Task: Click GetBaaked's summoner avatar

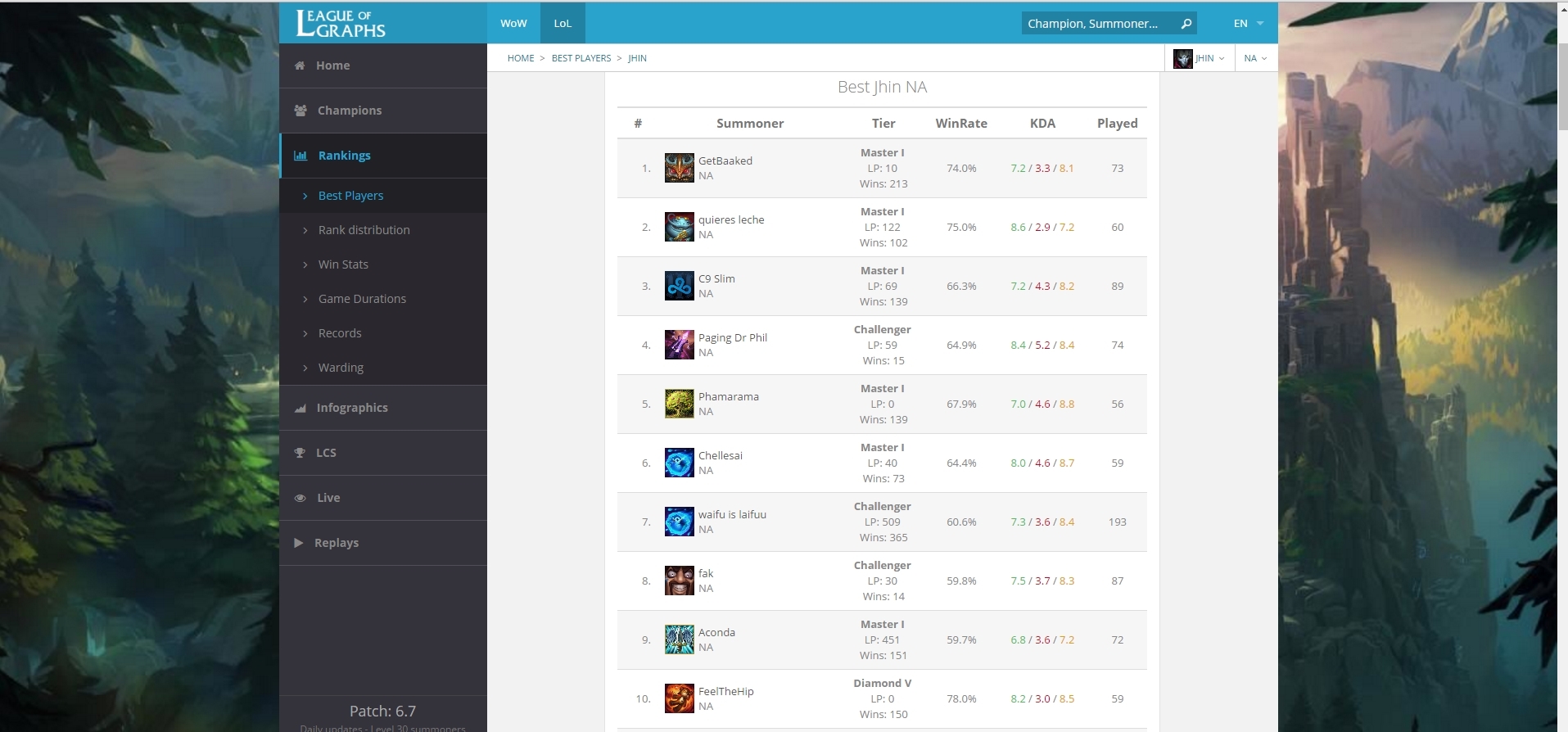Action: 679,168
